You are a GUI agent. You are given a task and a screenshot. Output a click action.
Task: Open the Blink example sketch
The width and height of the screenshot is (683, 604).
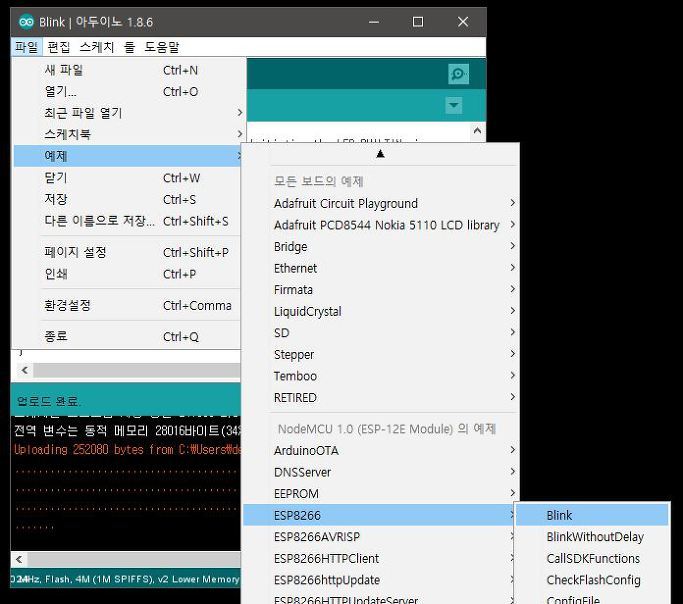point(592,515)
